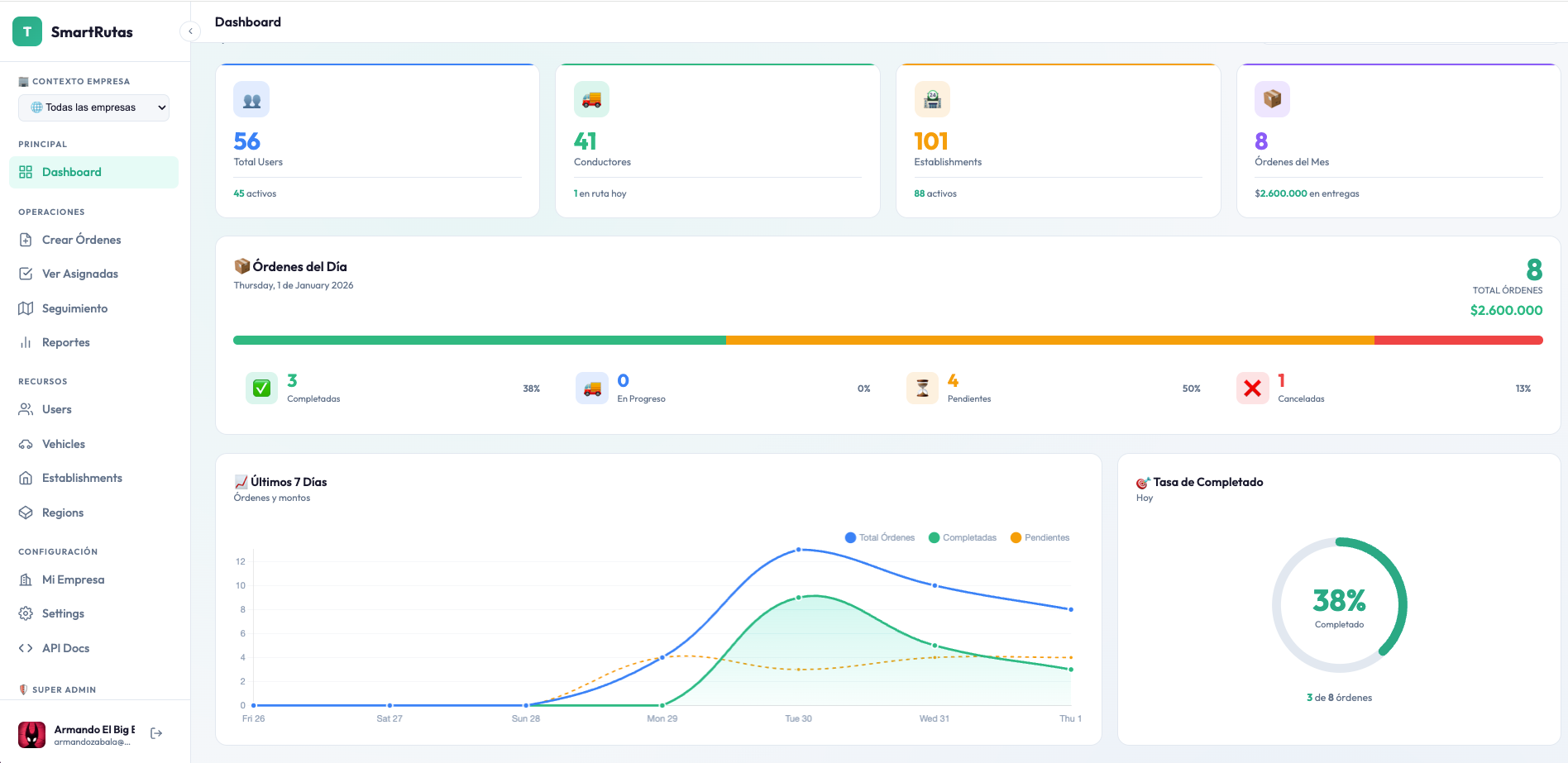This screenshot has height=763, width=1568.
Task: Select the Regions icon in sidebar
Action: 26,513
